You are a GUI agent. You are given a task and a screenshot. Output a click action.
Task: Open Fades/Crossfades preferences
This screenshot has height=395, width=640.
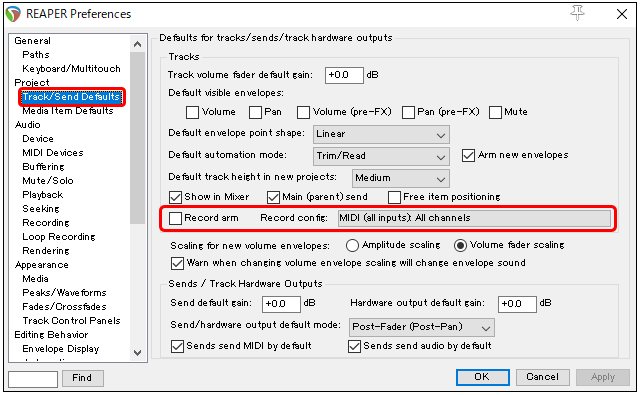[x=64, y=307]
